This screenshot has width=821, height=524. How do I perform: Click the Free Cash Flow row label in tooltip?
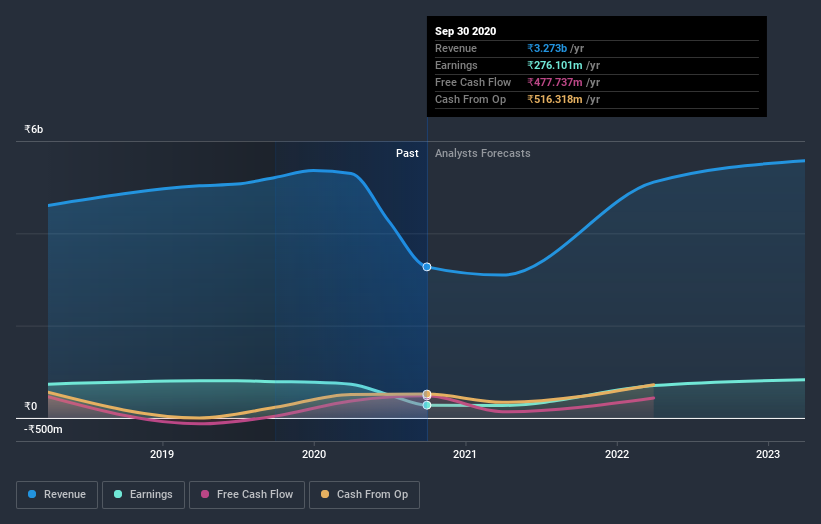[x=473, y=82]
